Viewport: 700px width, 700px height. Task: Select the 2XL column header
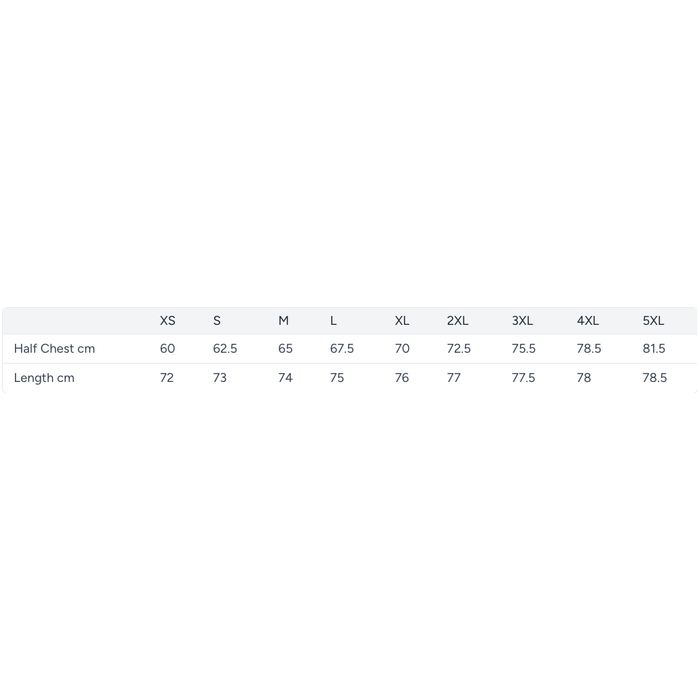click(457, 321)
